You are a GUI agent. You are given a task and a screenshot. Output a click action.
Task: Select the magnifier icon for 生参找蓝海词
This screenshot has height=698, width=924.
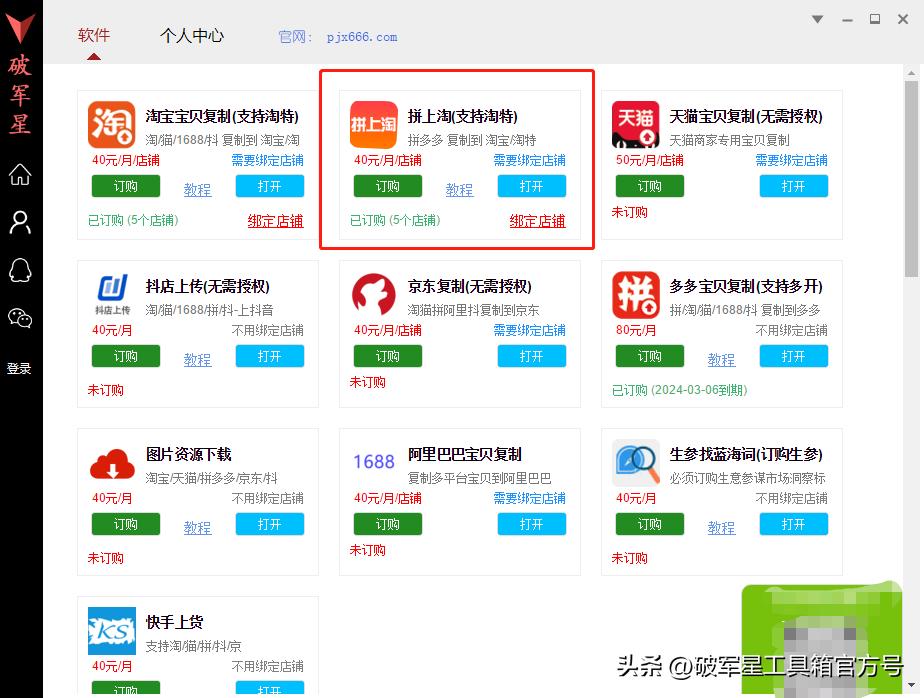pyautogui.click(x=635, y=462)
